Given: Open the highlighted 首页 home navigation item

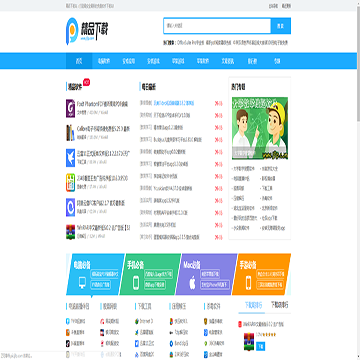Looking at the screenshot, I should pyautogui.click(x=79, y=61).
